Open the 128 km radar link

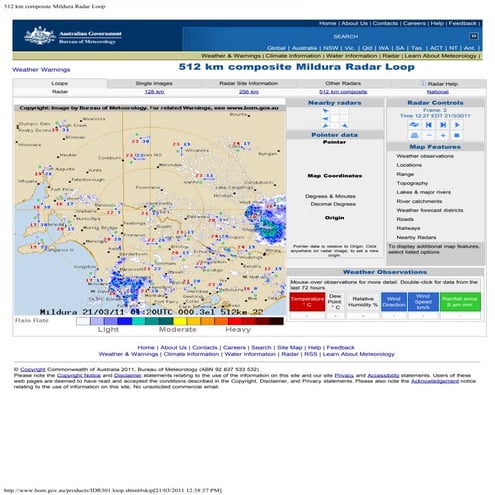tap(154, 92)
